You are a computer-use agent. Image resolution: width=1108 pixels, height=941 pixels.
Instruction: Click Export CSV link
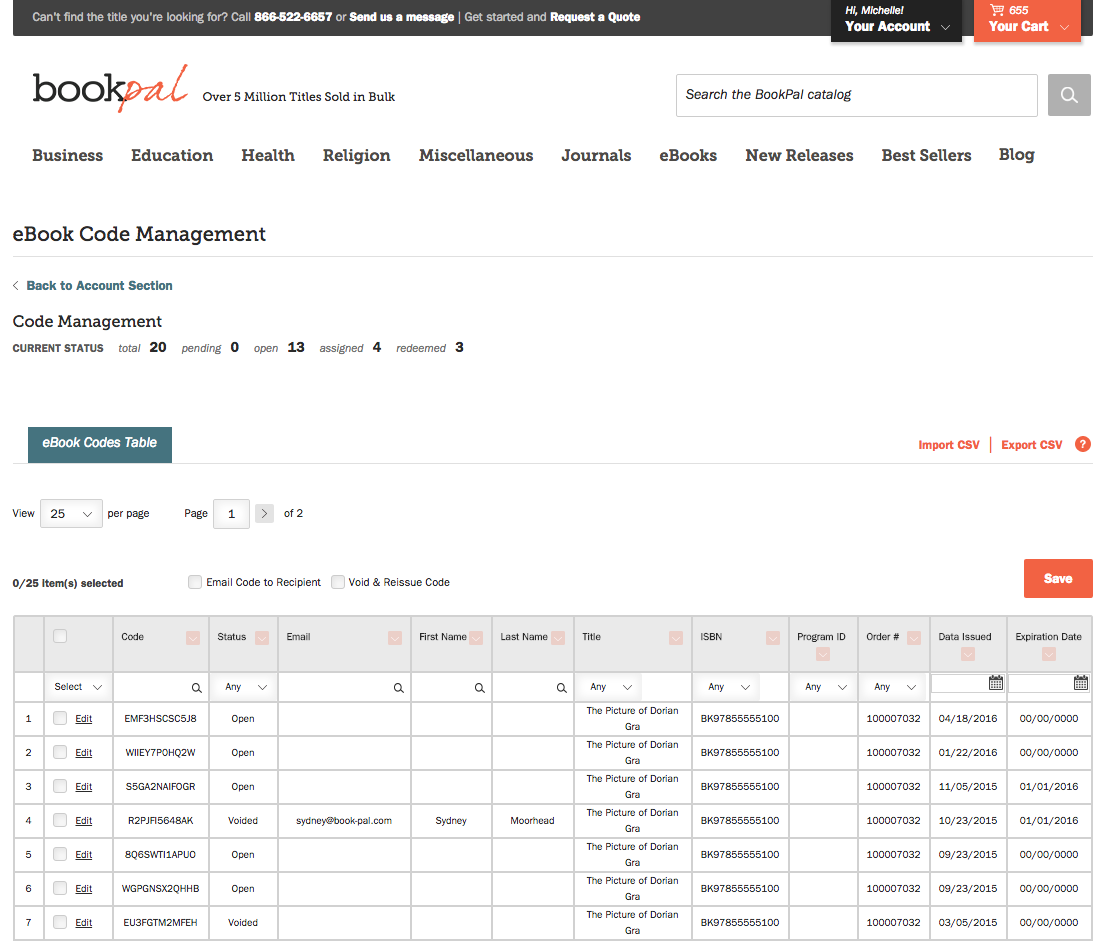(1032, 444)
